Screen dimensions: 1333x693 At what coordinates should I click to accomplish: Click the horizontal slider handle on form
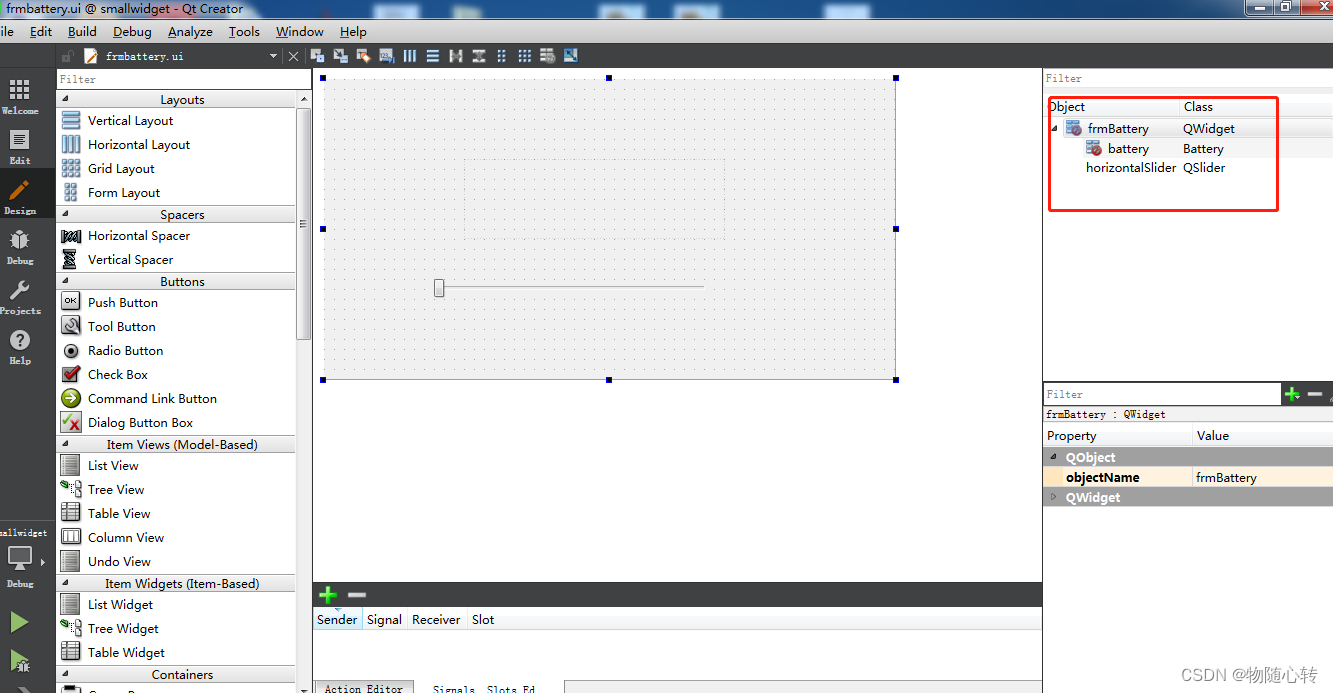pos(439,288)
